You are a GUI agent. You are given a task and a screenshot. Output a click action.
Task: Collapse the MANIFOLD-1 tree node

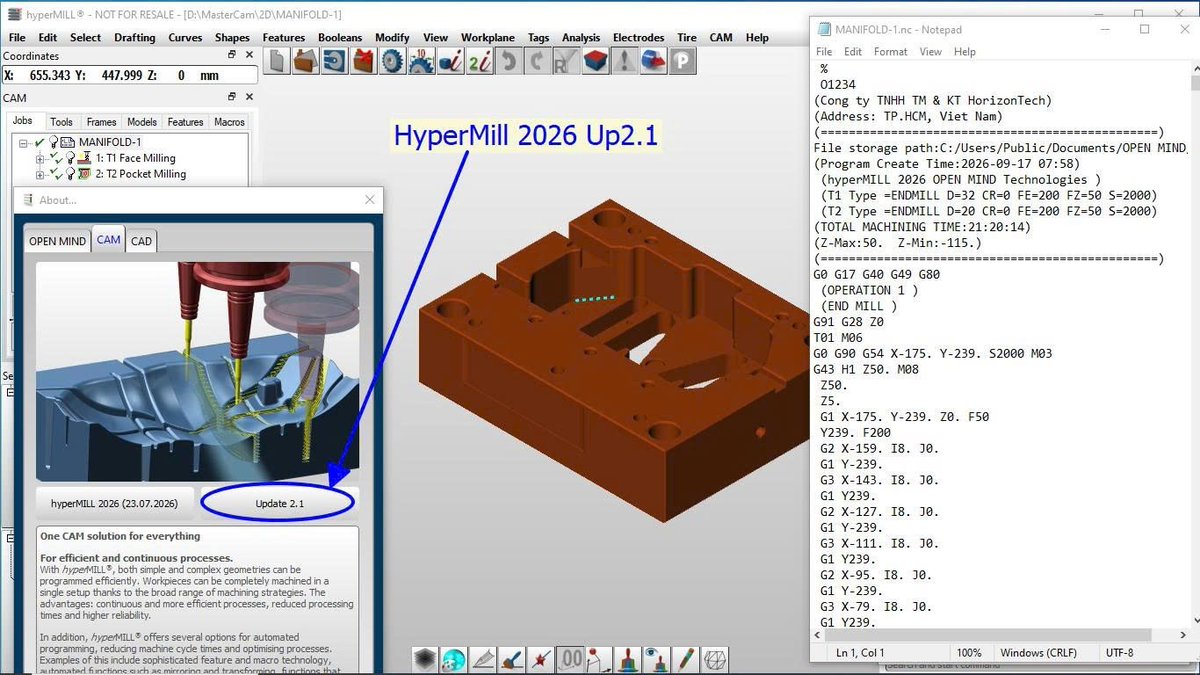pyautogui.click(x=23, y=143)
